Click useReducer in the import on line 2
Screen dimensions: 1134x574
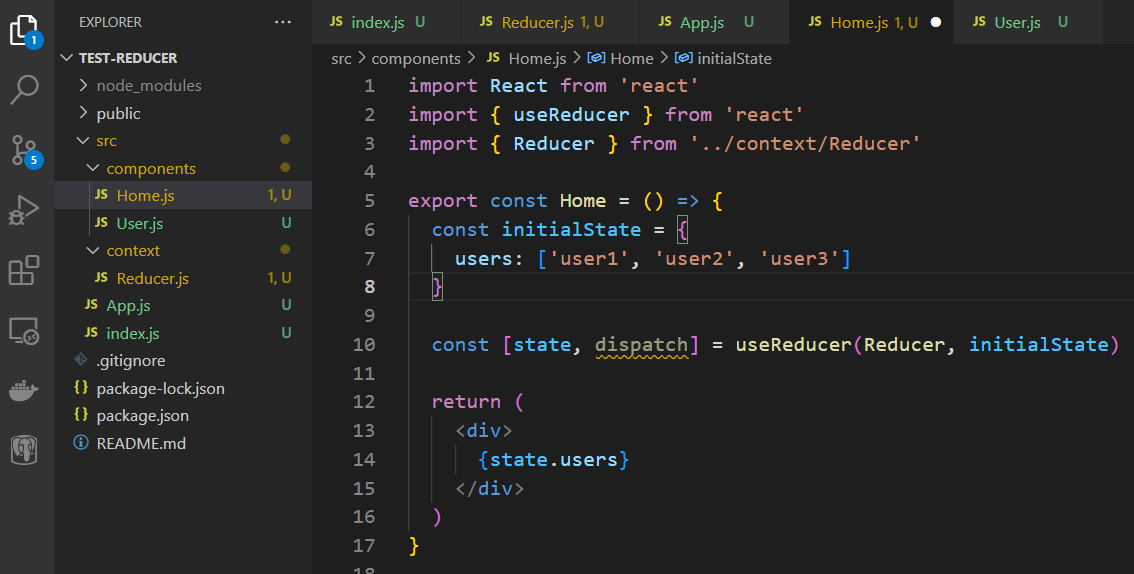[x=571, y=114]
